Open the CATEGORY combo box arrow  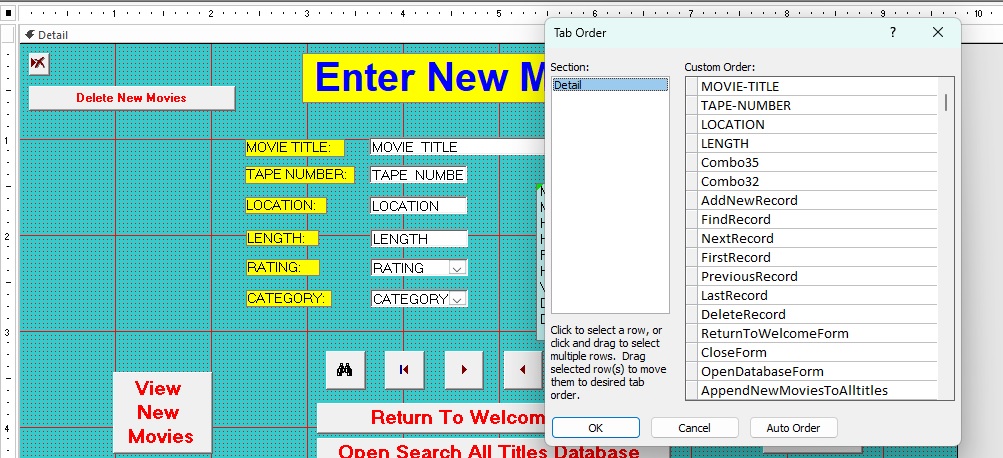(457, 299)
